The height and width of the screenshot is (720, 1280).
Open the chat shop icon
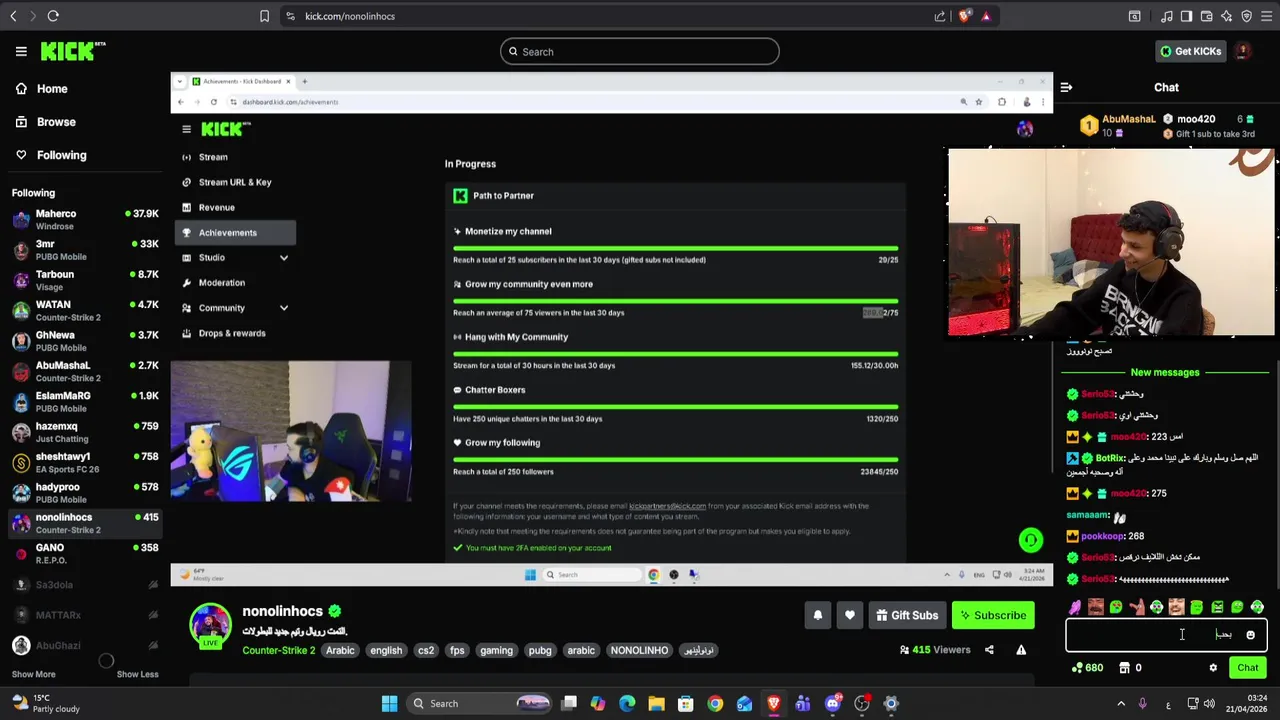coord(1124,668)
